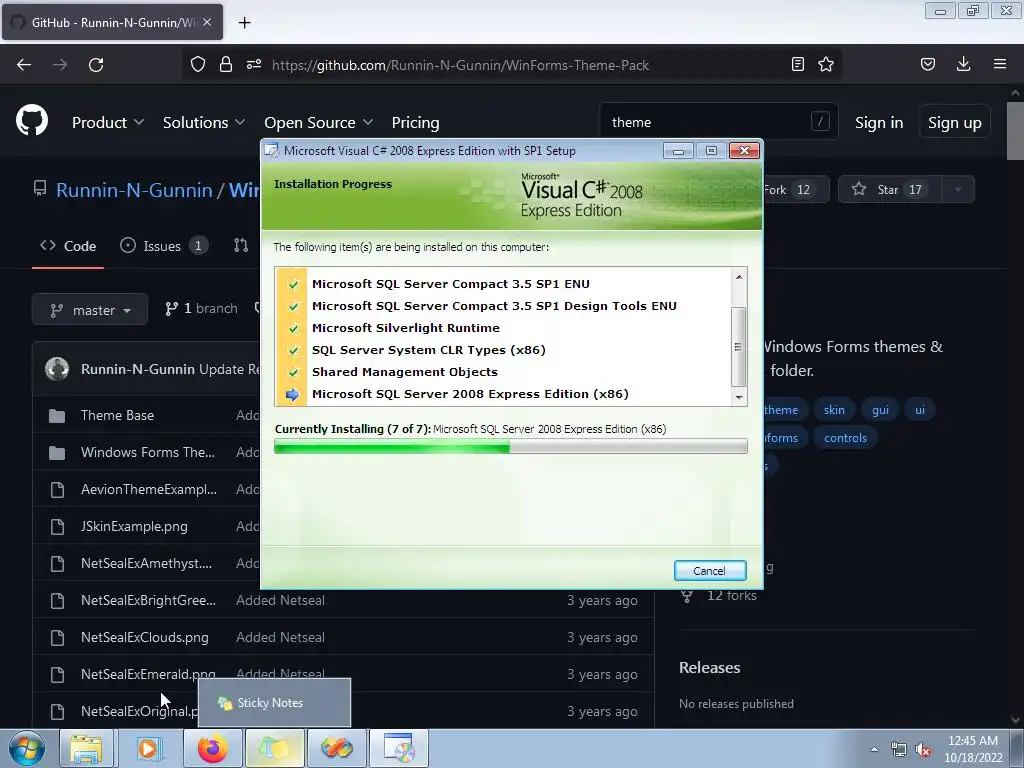The width and height of the screenshot is (1024, 768).
Task: Go back with the browser back arrow
Action: 24,65
